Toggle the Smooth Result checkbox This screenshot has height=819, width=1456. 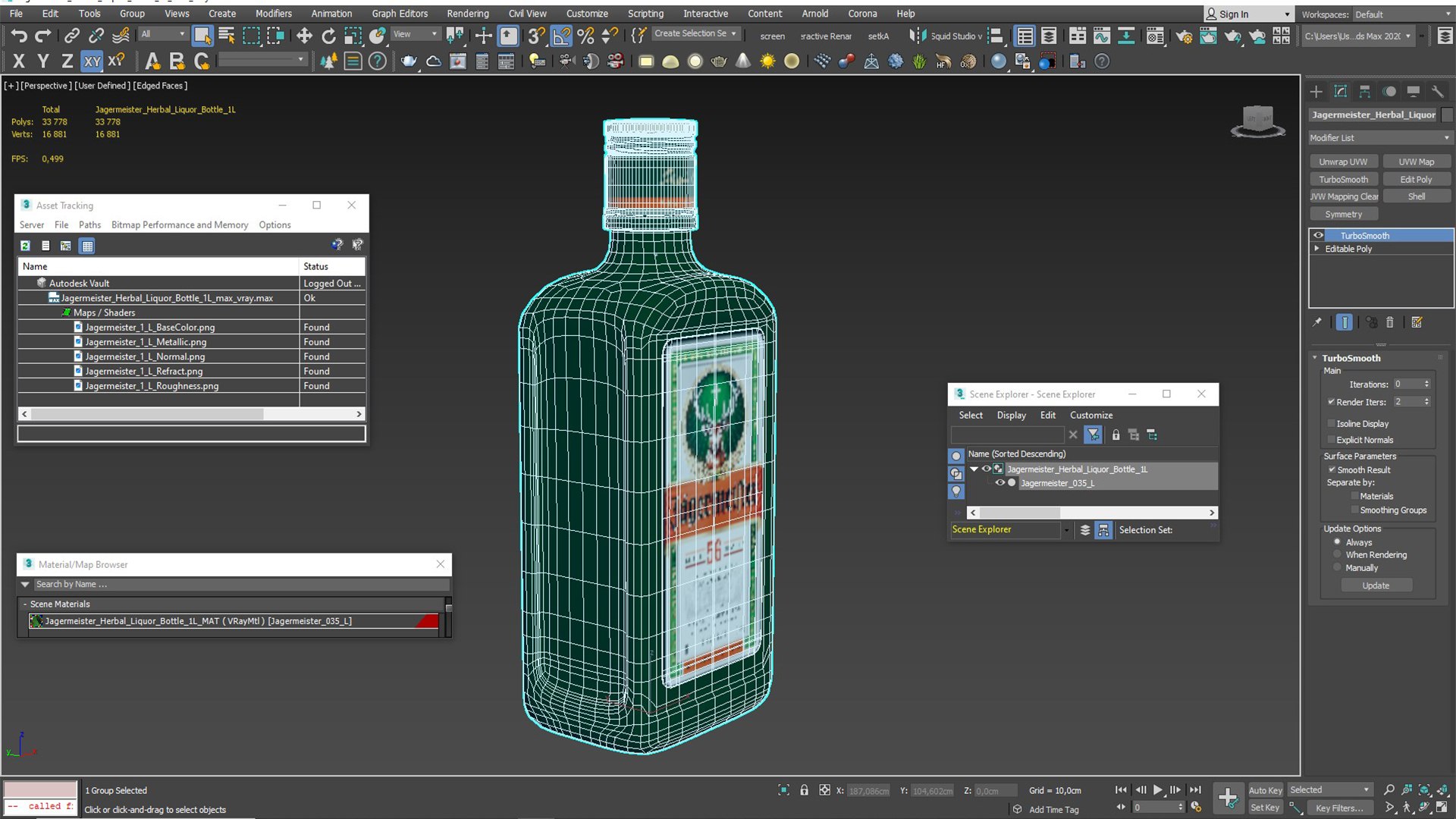[1332, 469]
